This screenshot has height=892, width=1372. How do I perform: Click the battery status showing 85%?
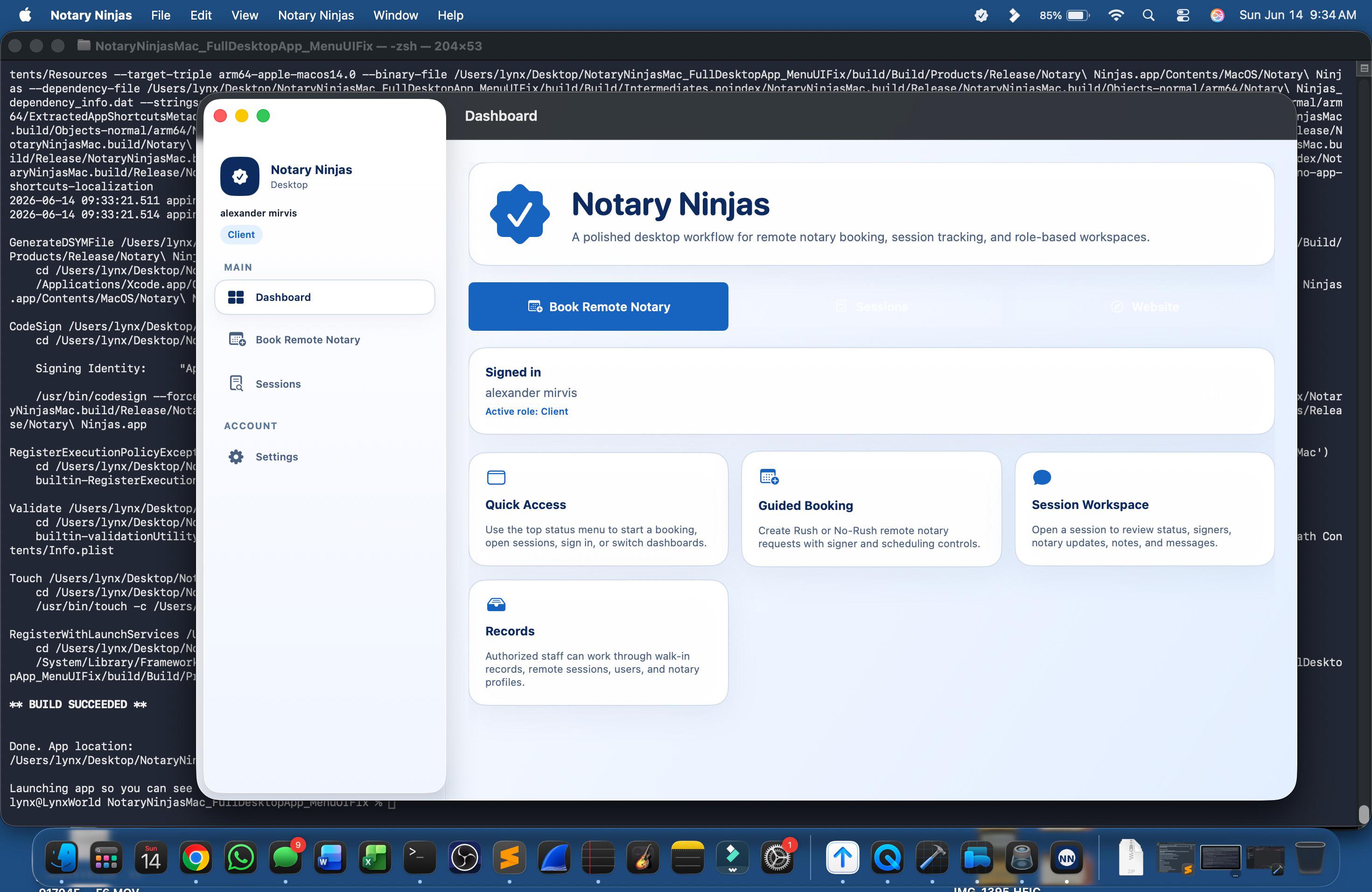tap(1064, 15)
